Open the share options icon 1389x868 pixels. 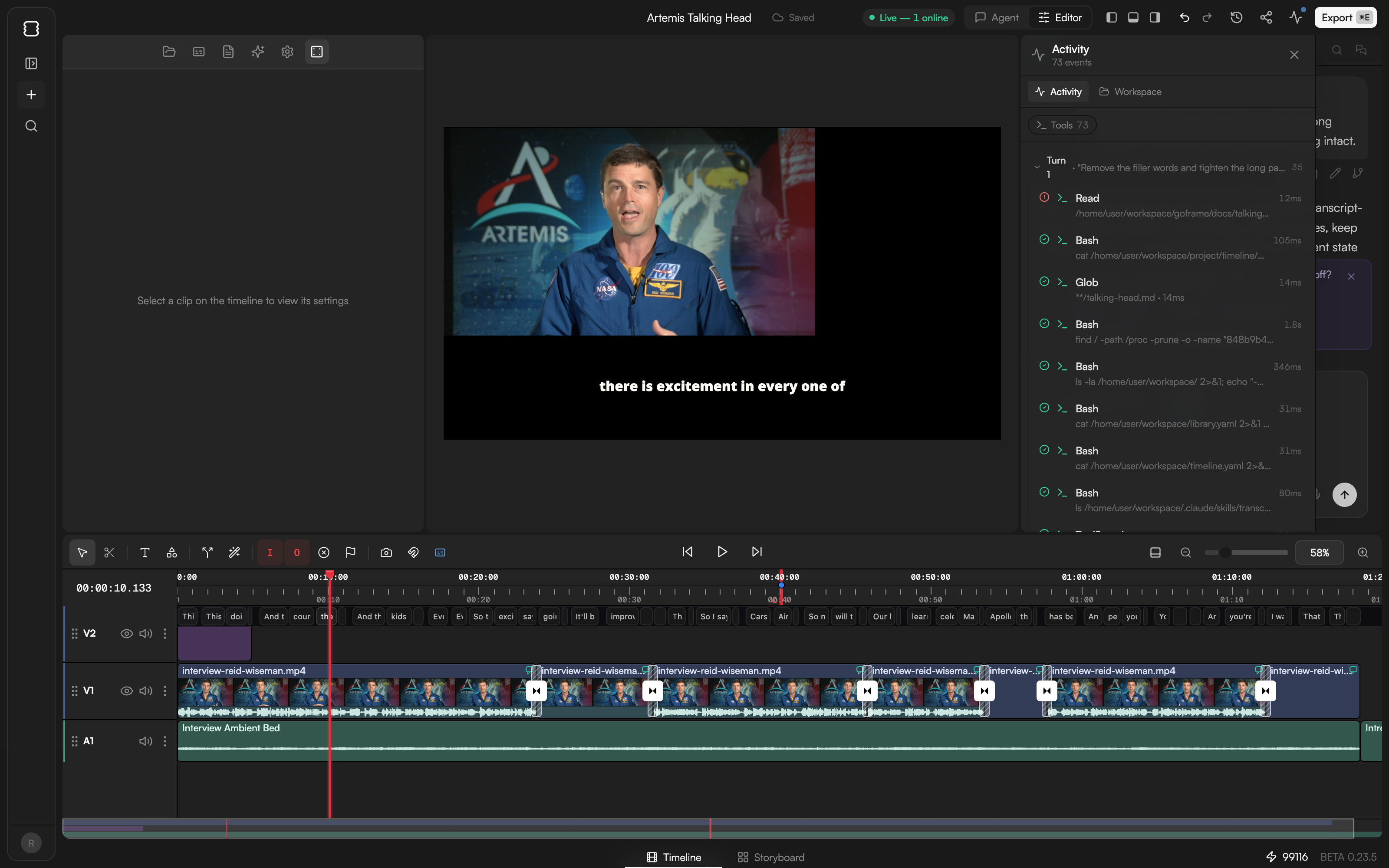(x=1266, y=17)
